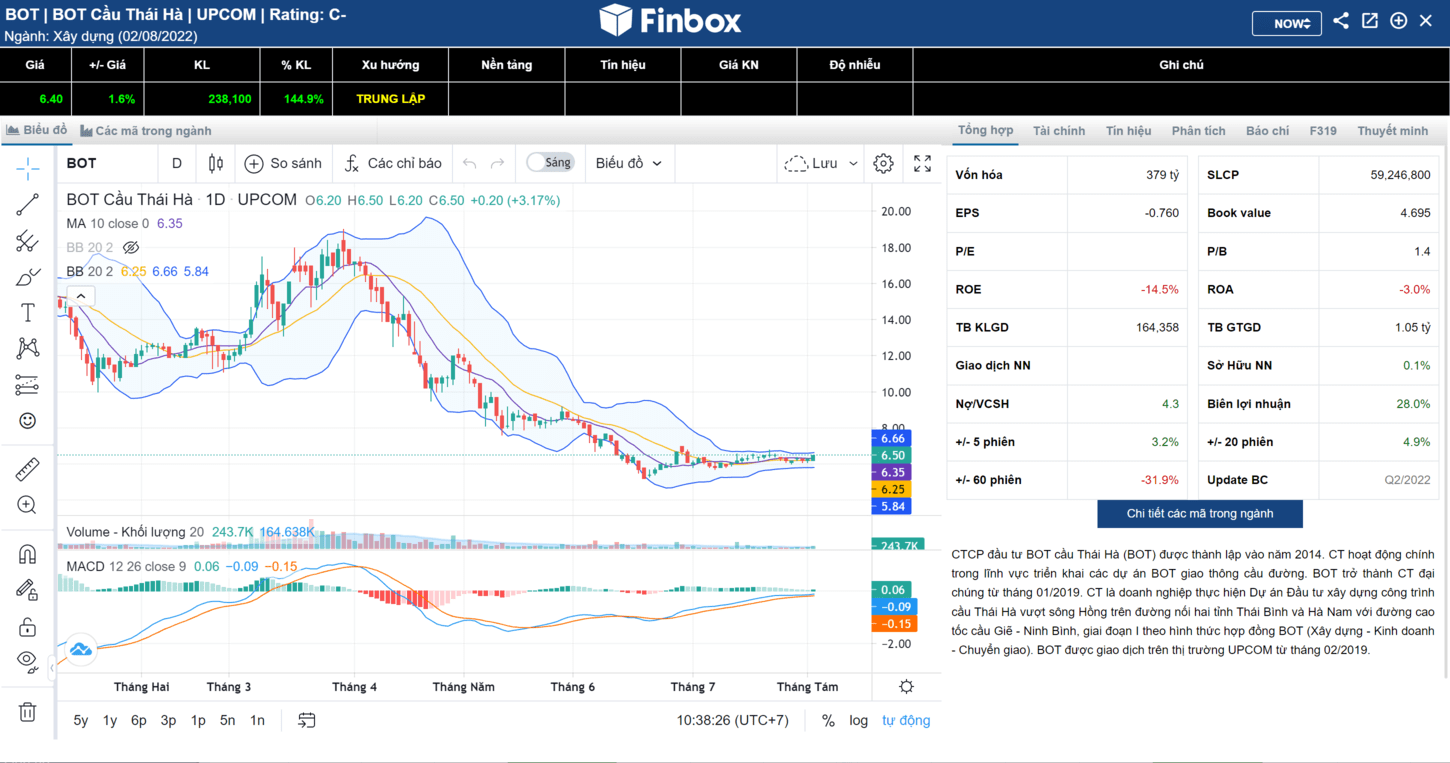The width and height of the screenshot is (1450, 763).
Task: Lock all drawing tools
Action: pyautogui.click(x=27, y=627)
